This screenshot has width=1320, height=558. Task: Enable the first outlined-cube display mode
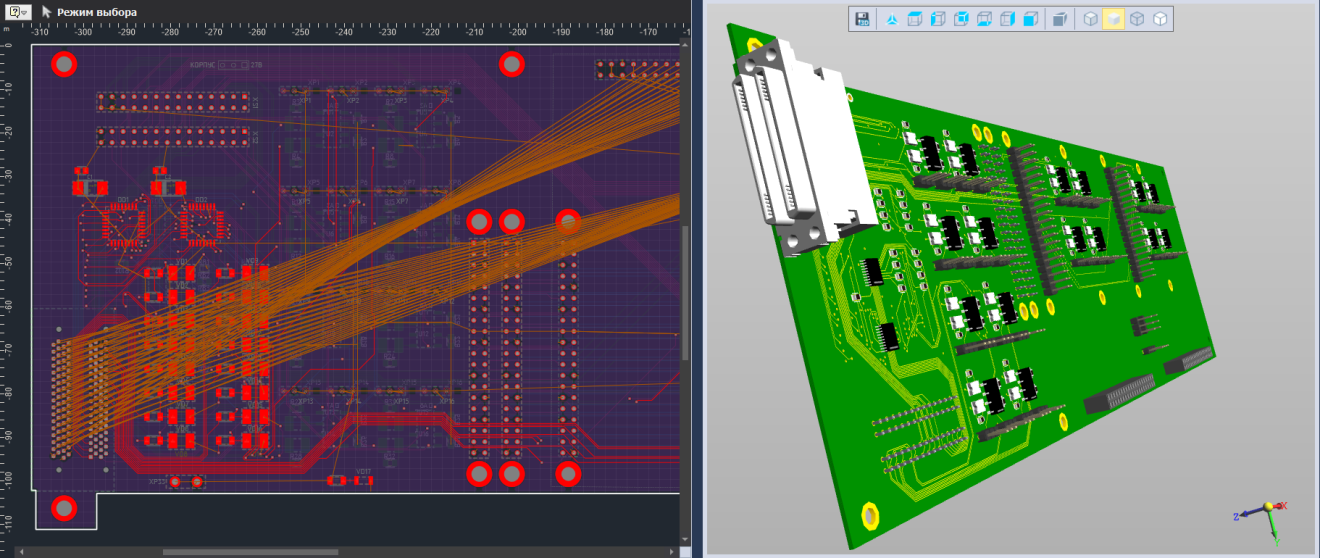pos(1090,19)
